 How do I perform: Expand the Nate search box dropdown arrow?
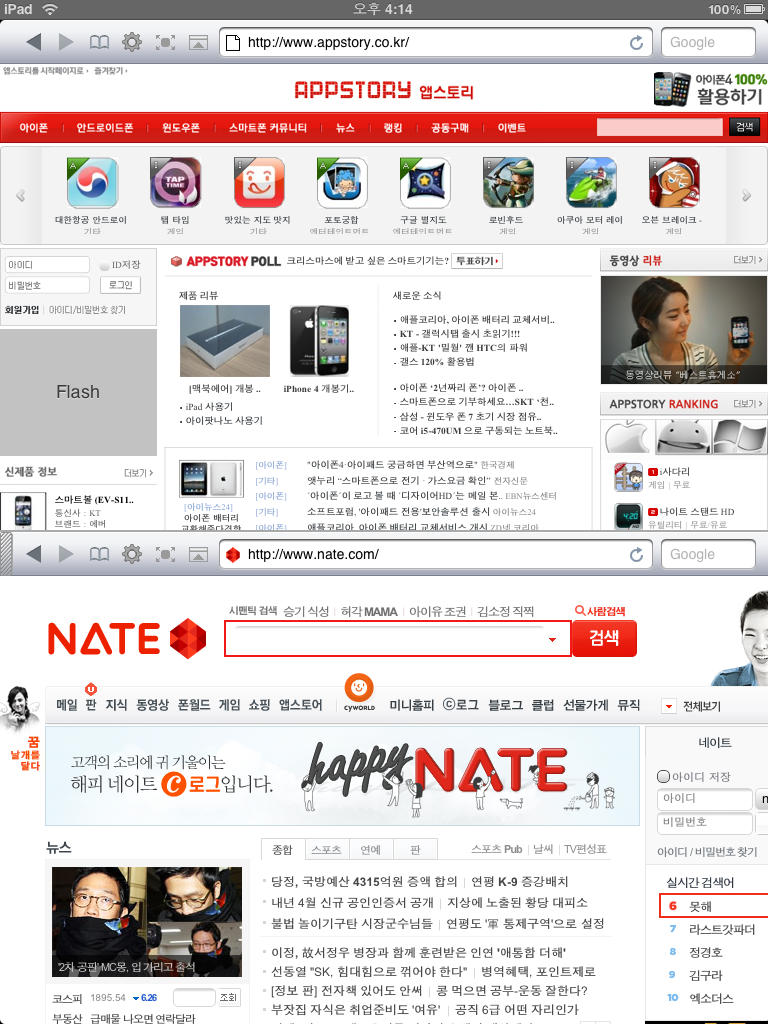point(552,639)
